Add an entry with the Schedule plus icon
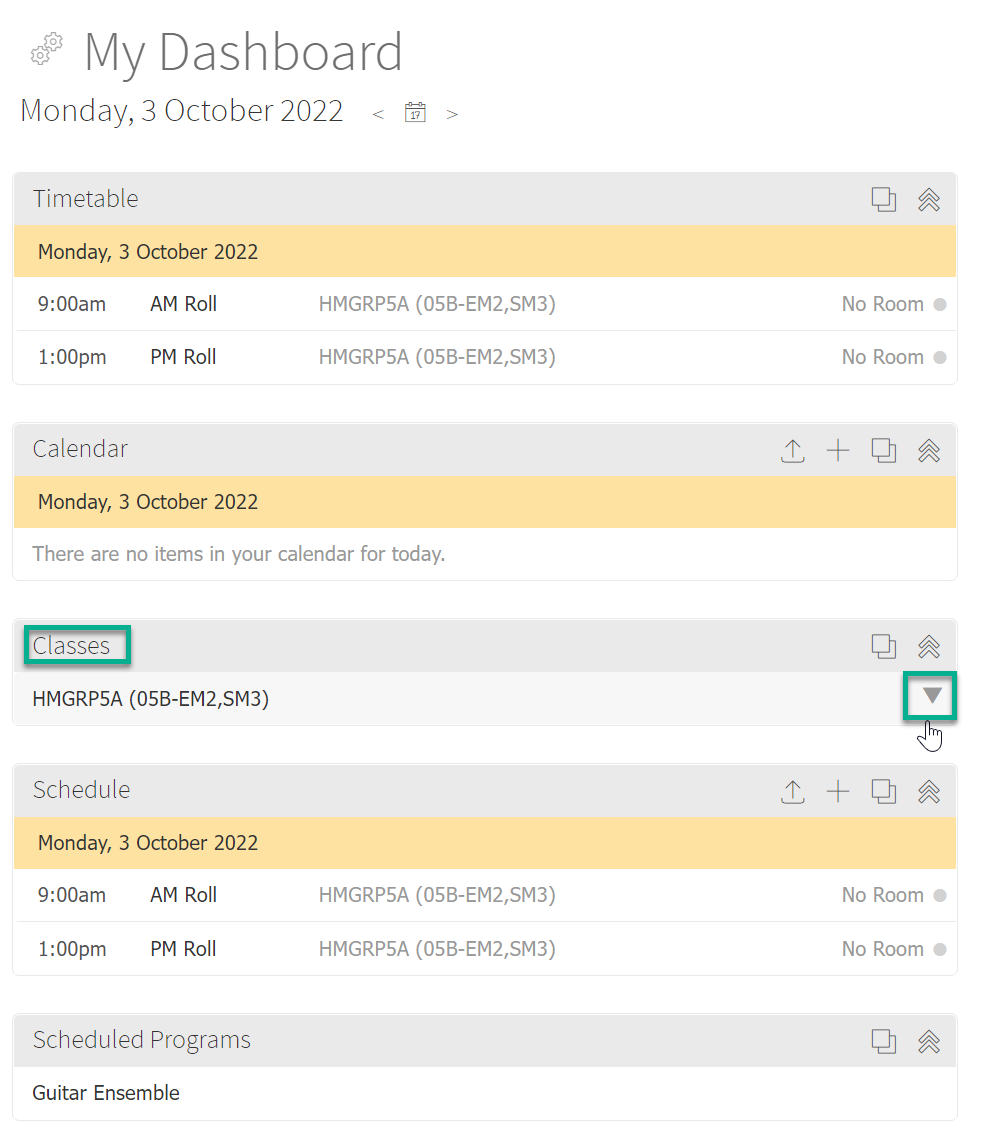982x1136 pixels. [x=838, y=791]
